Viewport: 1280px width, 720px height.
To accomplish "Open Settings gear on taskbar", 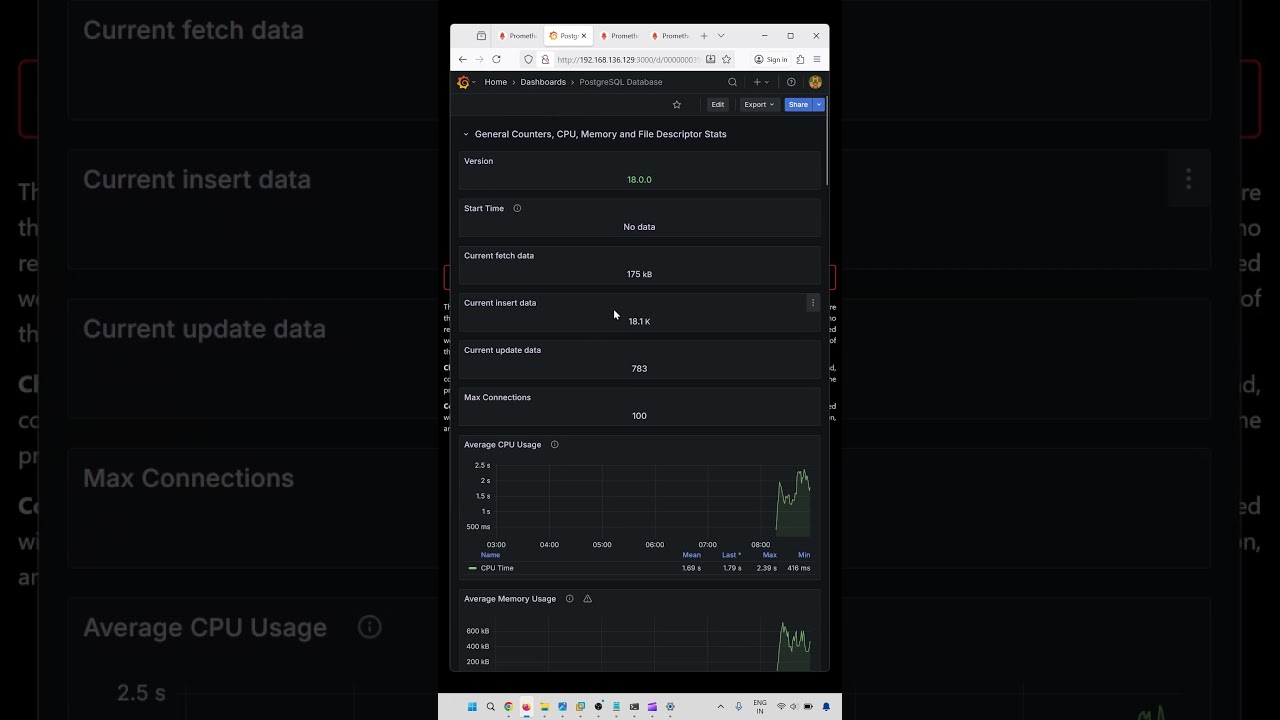I will click(x=670, y=707).
